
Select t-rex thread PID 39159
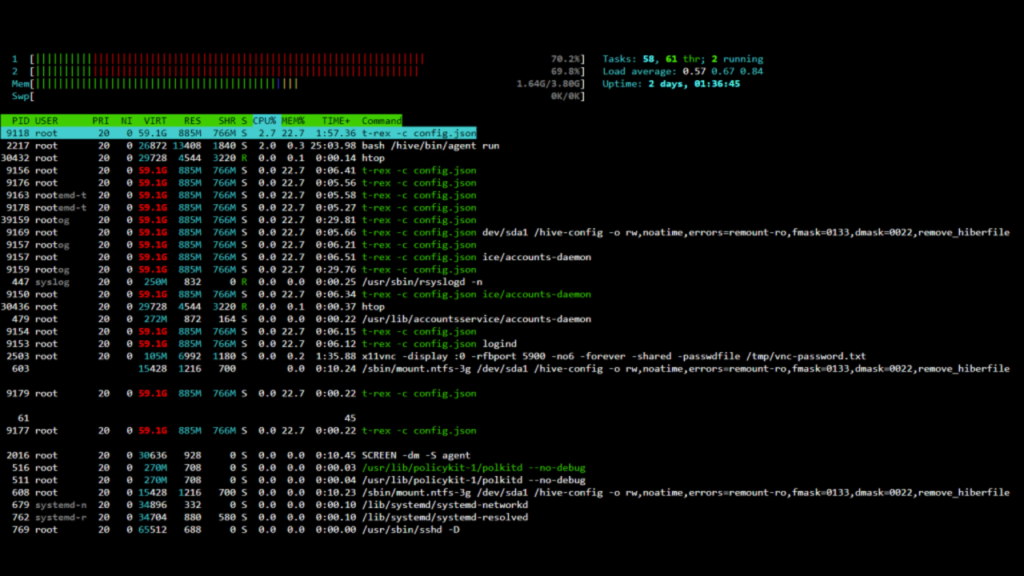point(238,220)
